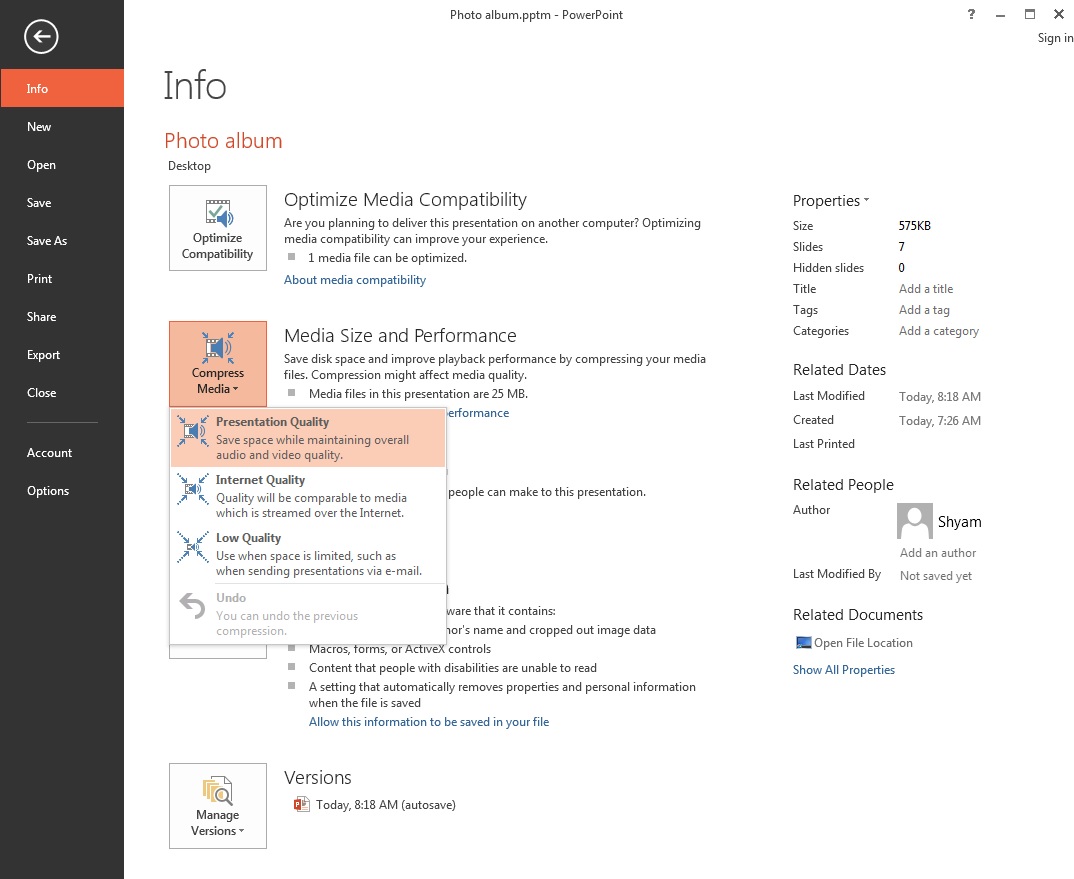
Task: Click the Photo album presentation title
Action: coord(223,140)
